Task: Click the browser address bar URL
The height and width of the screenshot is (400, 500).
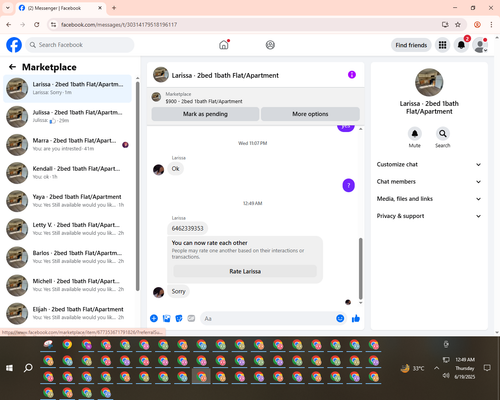Action: click(x=119, y=25)
